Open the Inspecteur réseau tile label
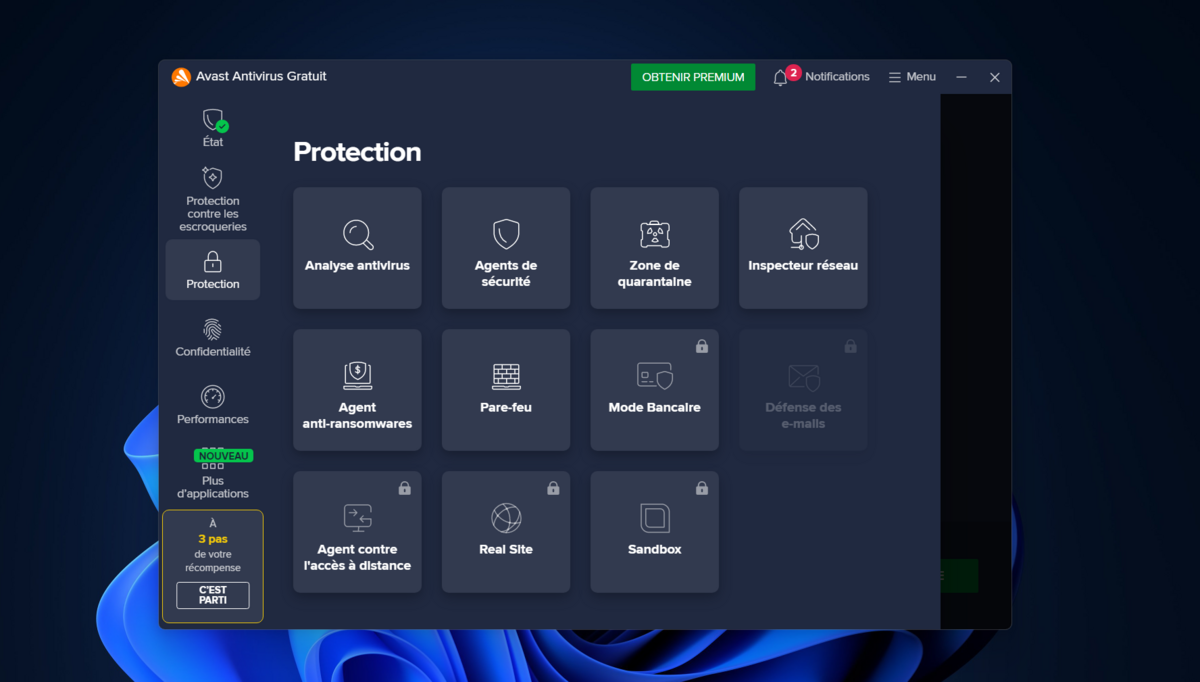1200x682 pixels. 803,266
